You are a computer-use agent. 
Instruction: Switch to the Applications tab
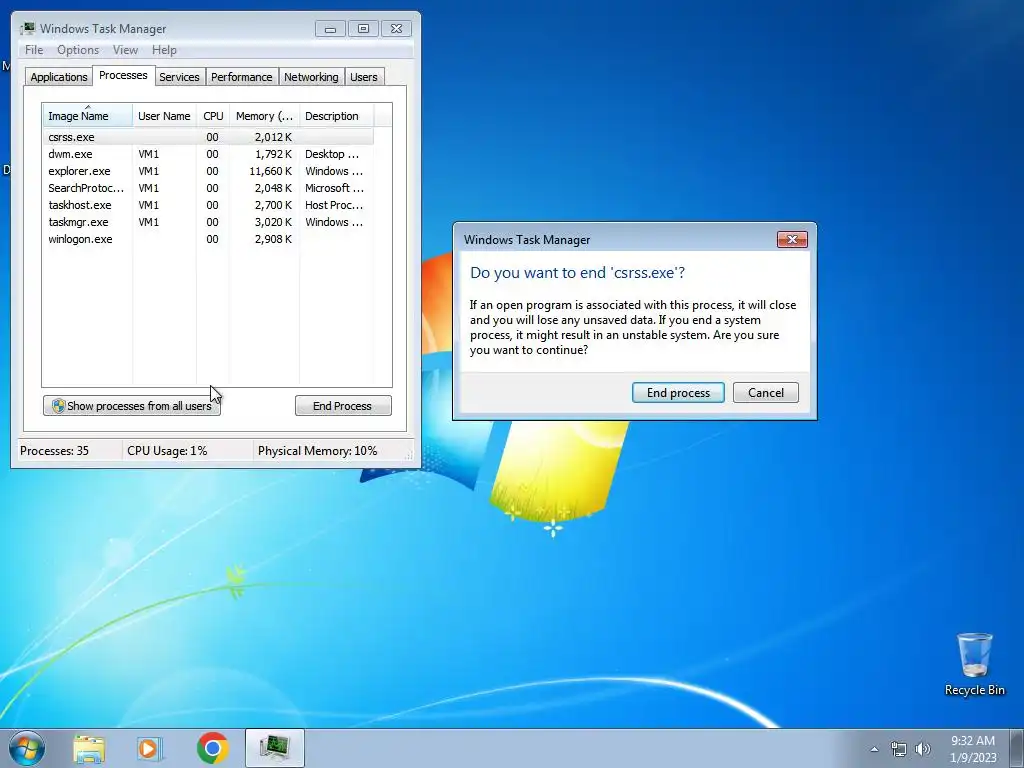point(59,77)
